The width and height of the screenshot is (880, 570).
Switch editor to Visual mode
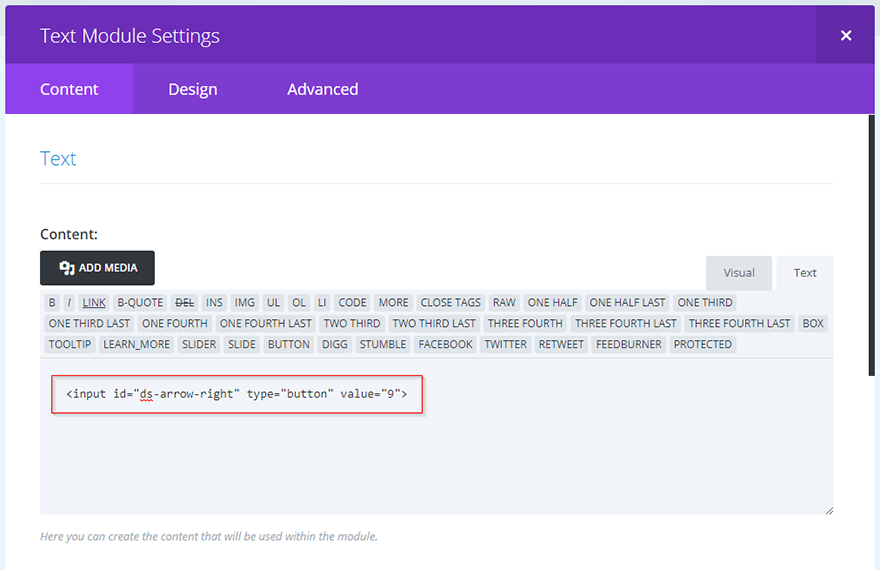739,273
